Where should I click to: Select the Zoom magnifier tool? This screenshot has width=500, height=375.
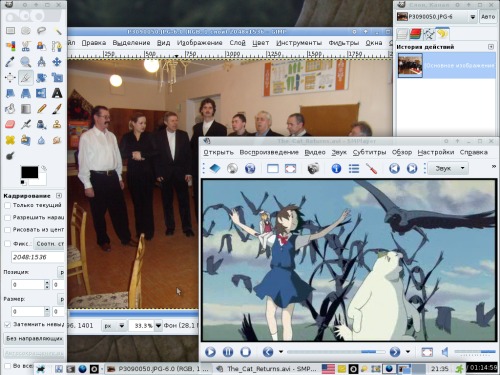click(26, 62)
